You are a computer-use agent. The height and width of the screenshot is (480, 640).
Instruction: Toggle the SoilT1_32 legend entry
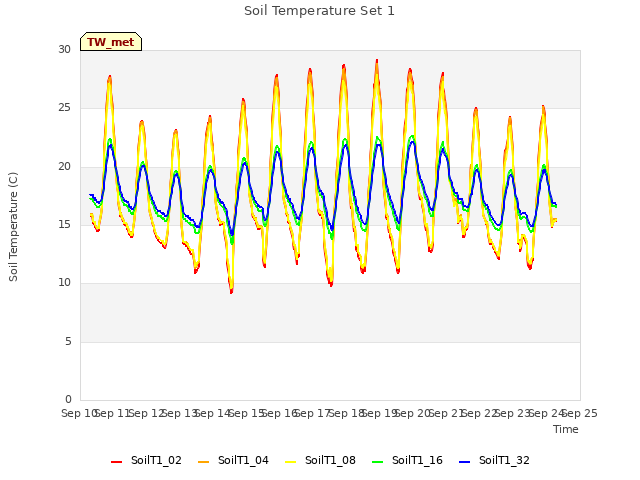pyautogui.click(x=494, y=460)
